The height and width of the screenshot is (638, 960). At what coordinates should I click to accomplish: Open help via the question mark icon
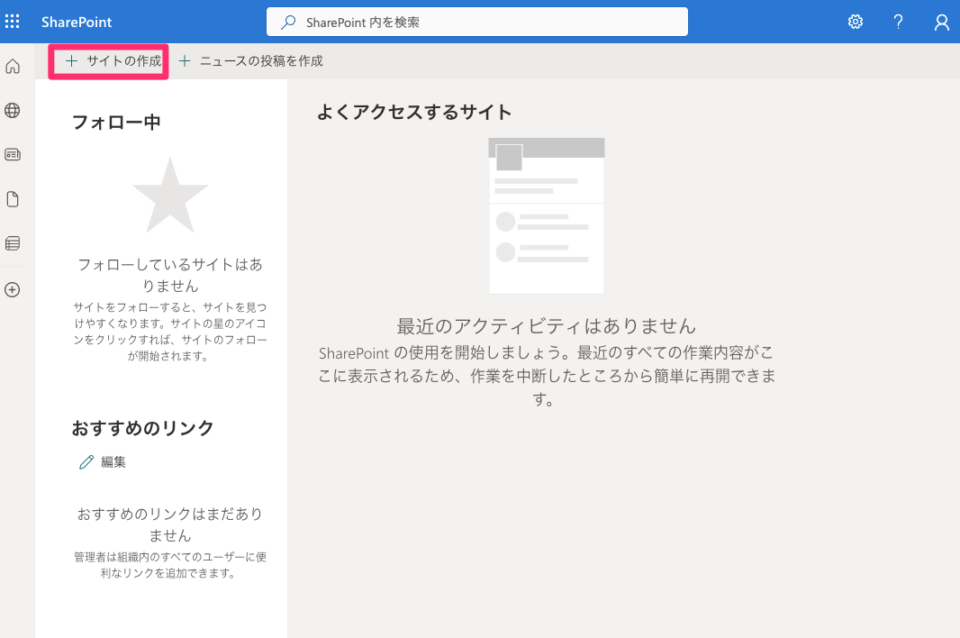897,21
